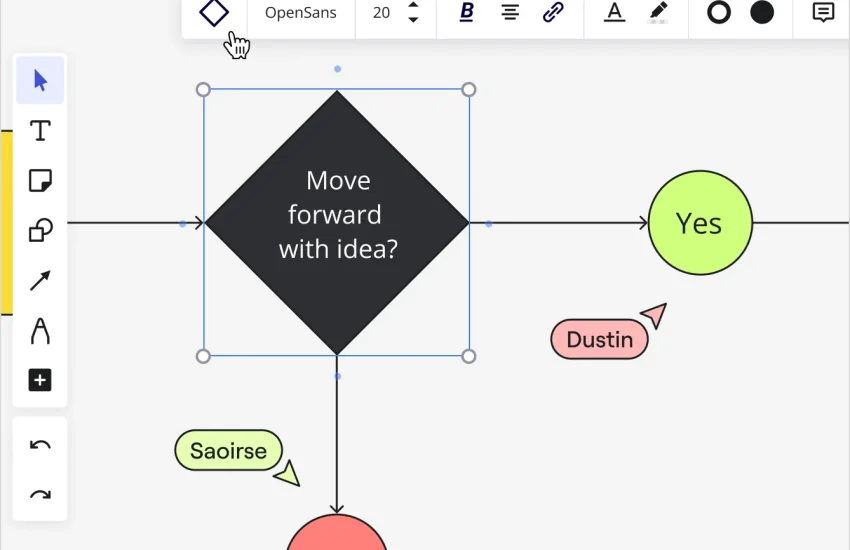Toggle bold text formatting

[x=466, y=13]
